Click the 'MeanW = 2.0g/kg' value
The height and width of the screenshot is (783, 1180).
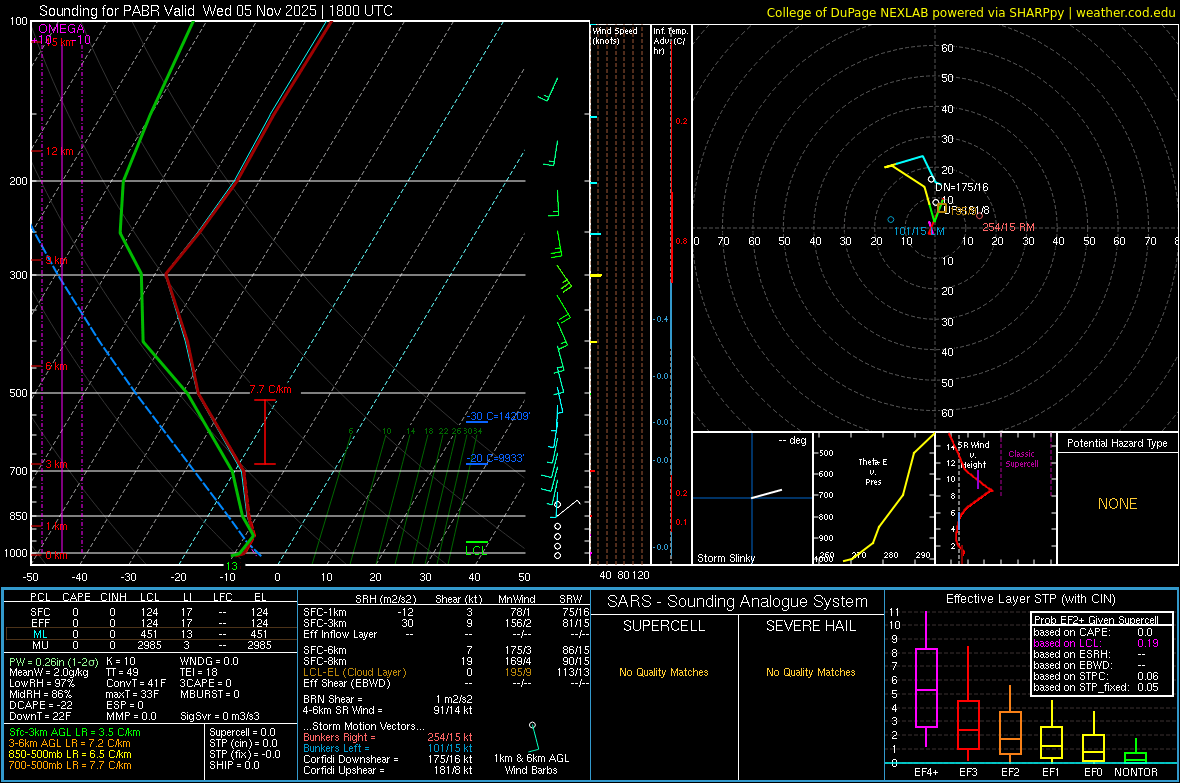(48, 672)
